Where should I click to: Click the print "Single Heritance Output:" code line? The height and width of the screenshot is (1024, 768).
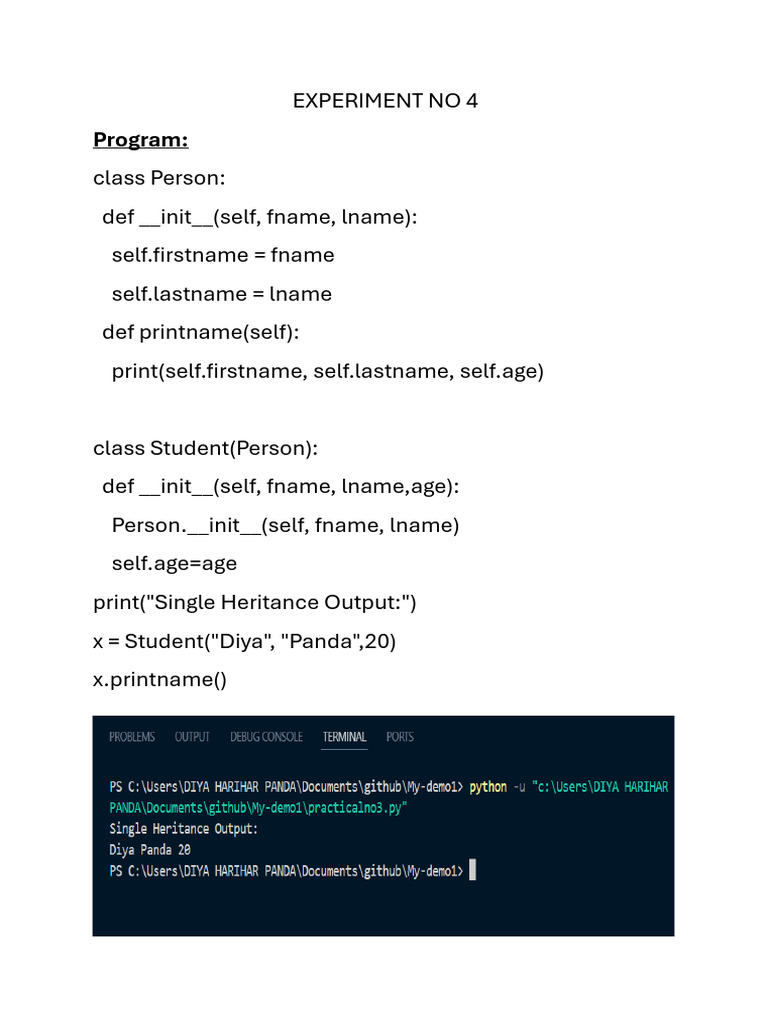tap(255, 602)
